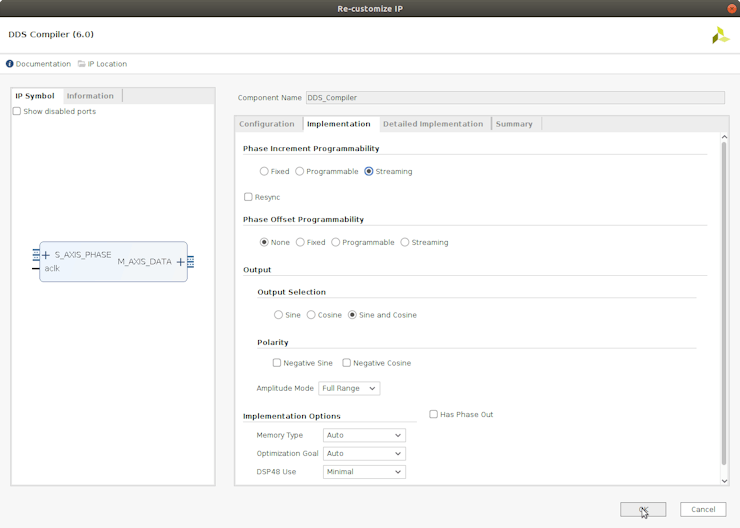Image resolution: width=740 pixels, height=528 pixels.
Task: Click the Xilinx logo icon
Action: click(721, 35)
